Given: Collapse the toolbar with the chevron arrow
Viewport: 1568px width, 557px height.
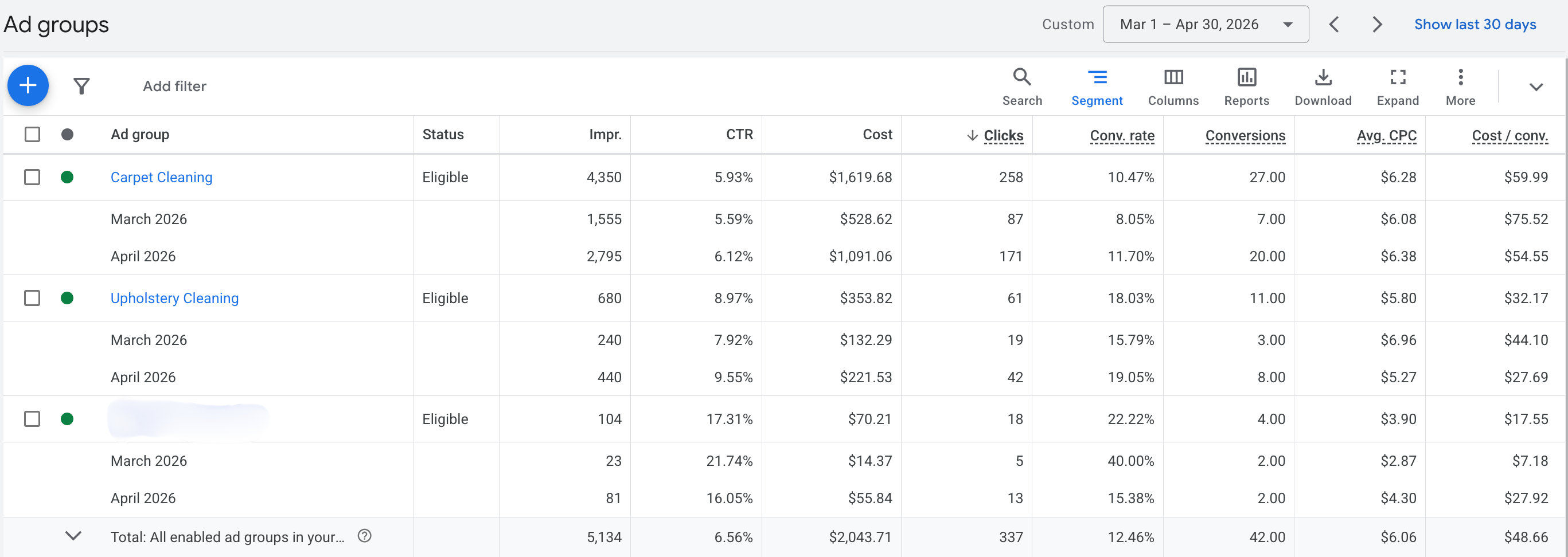Looking at the screenshot, I should click(1536, 87).
